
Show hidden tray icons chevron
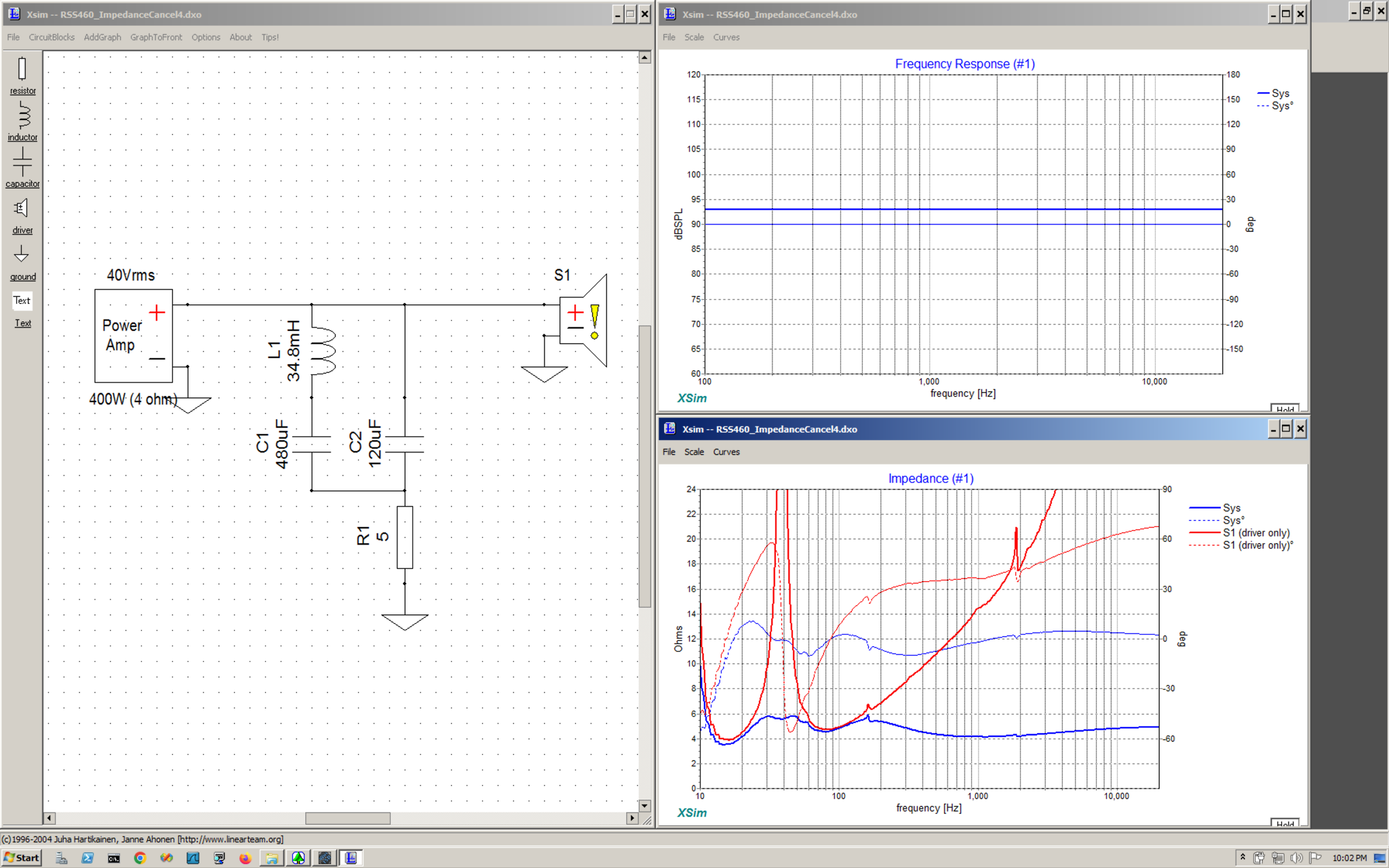[1243, 857]
